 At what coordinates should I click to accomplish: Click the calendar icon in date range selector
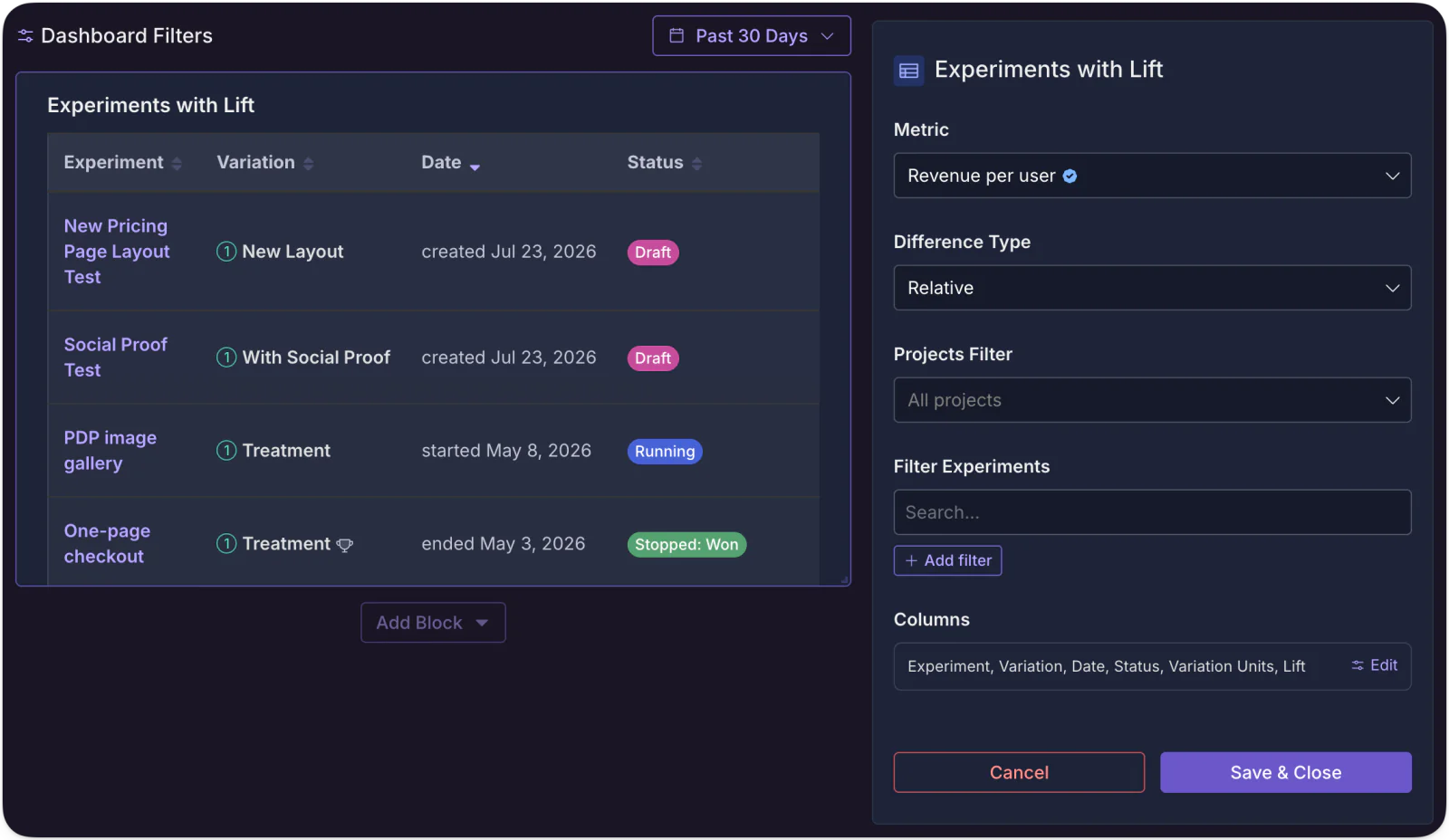pyautogui.click(x=677, y=36)
